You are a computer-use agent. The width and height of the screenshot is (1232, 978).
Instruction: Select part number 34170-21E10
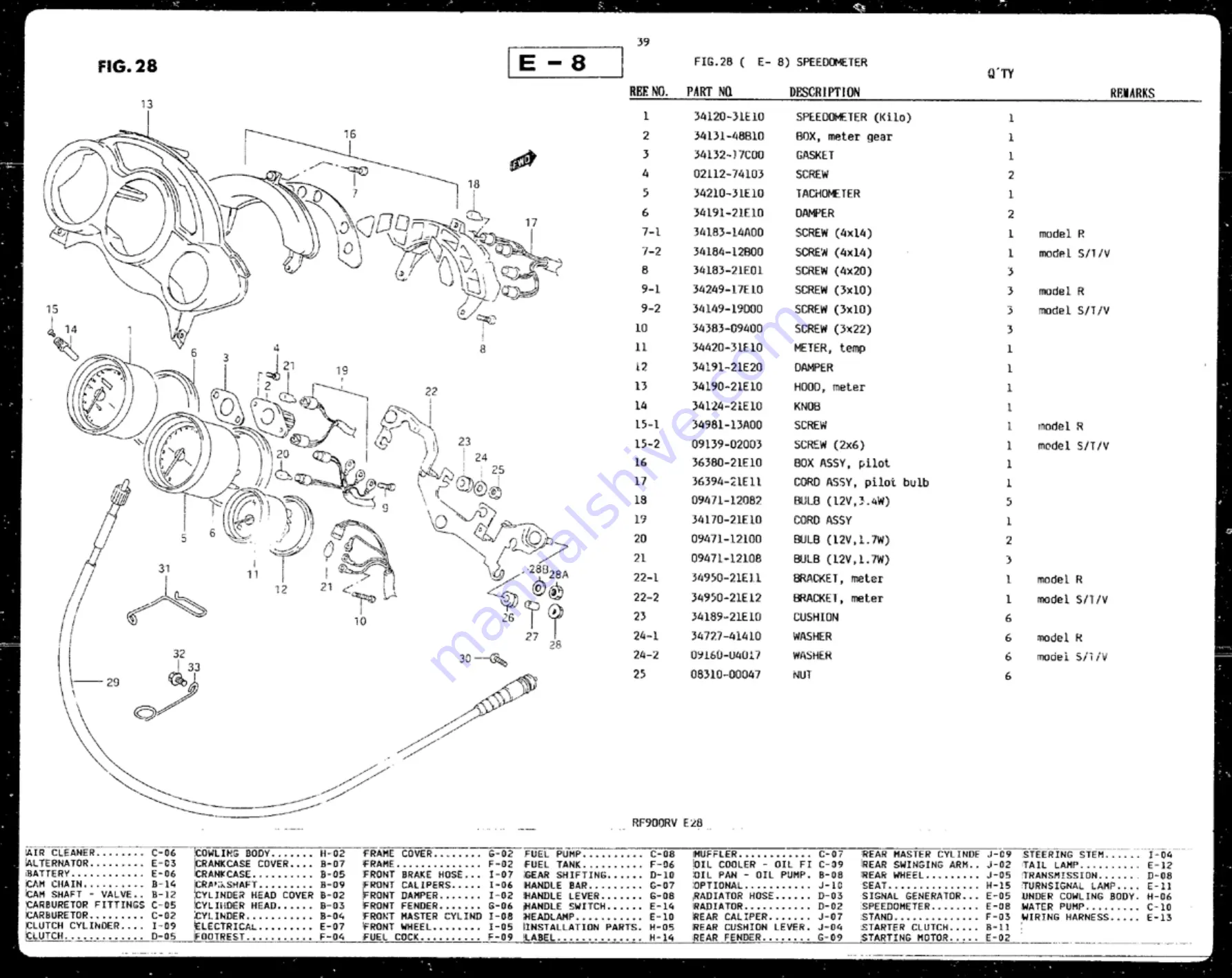pos(727,520)
